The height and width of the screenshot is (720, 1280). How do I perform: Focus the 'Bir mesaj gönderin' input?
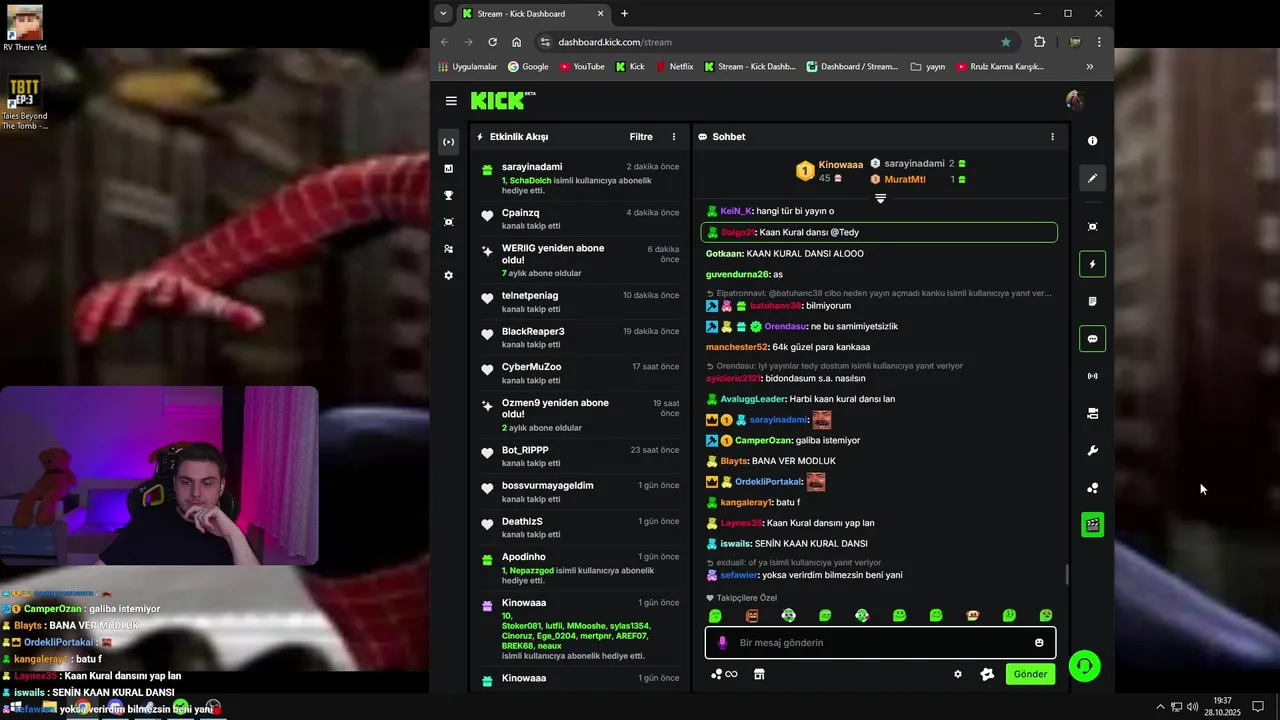click(x=880, y=643)
